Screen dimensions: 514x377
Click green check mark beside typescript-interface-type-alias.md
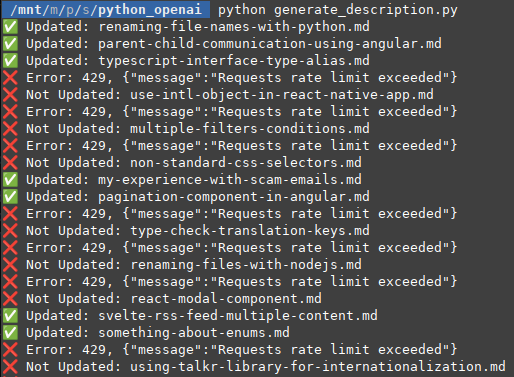pos(10,61)
